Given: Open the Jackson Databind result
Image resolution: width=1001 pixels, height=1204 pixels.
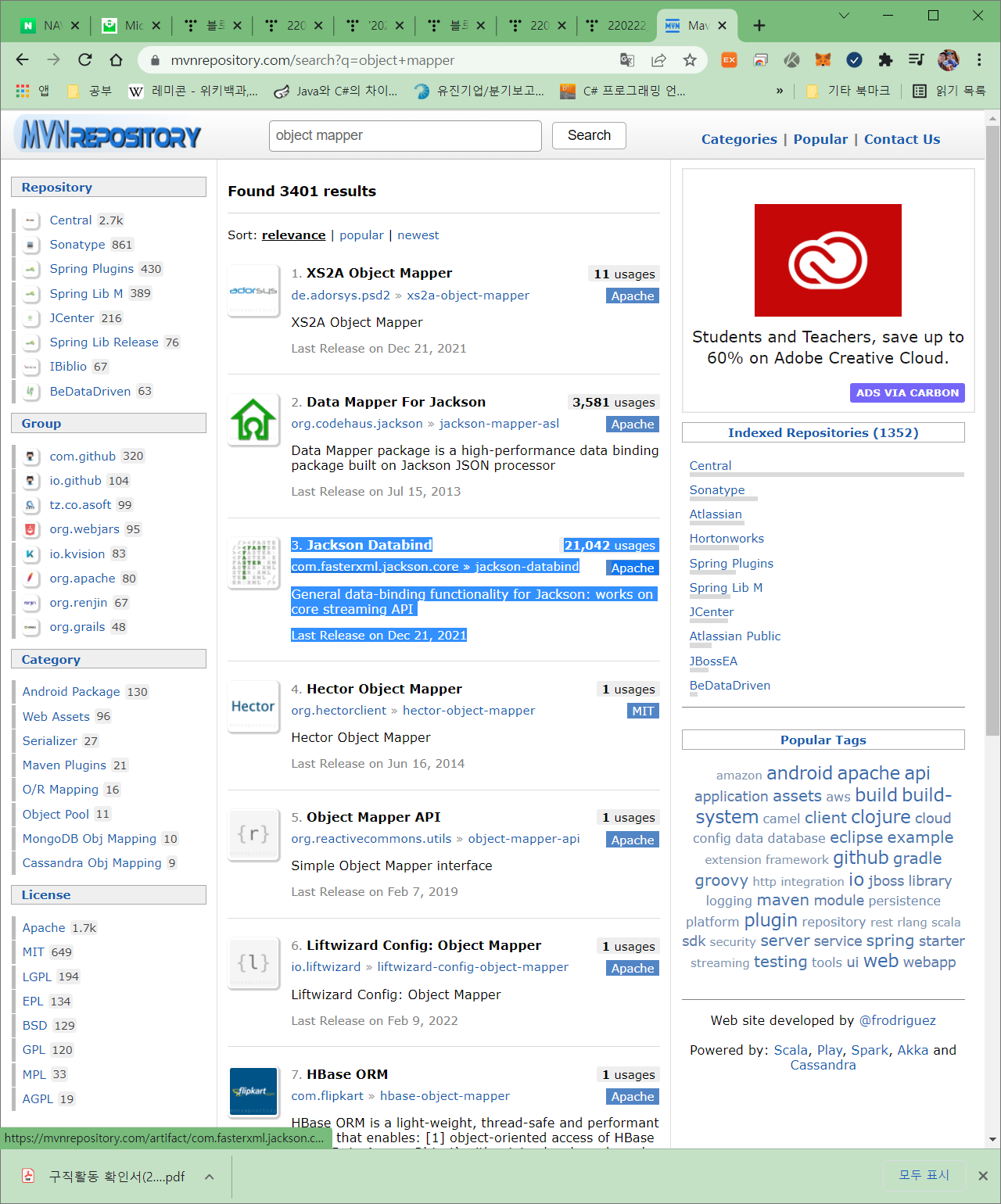Looking at the screenshot, I should [368, 545].
